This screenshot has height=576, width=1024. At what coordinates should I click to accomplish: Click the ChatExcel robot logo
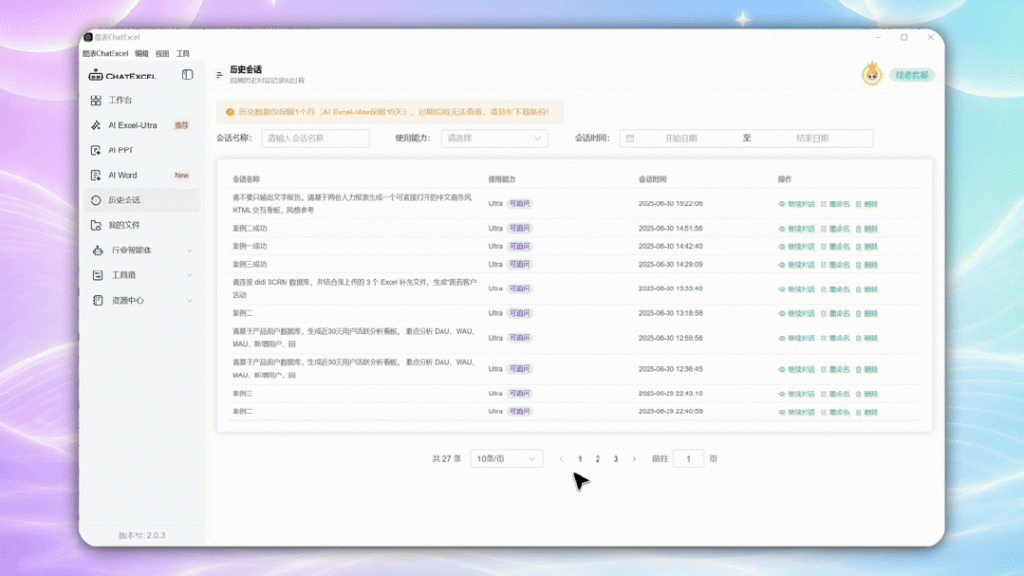[x=96, y=76]
